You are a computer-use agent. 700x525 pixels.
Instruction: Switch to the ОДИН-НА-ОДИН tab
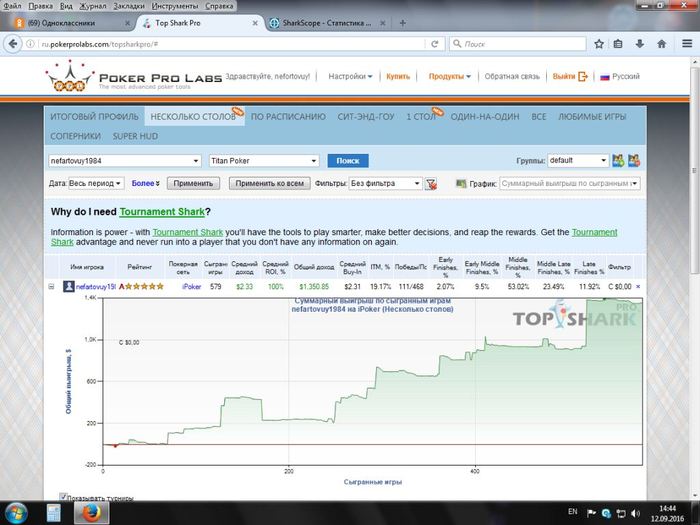(484, 117)
